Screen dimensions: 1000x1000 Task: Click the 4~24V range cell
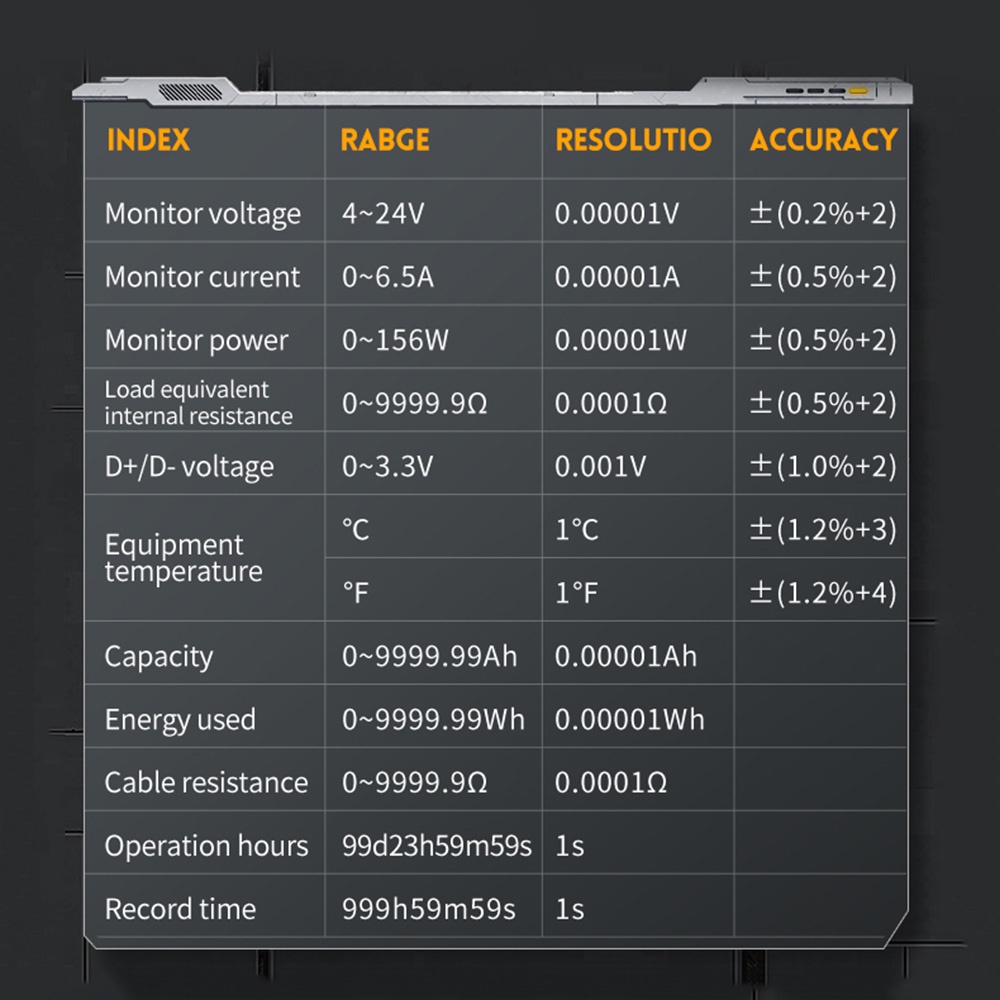[383, 214]
